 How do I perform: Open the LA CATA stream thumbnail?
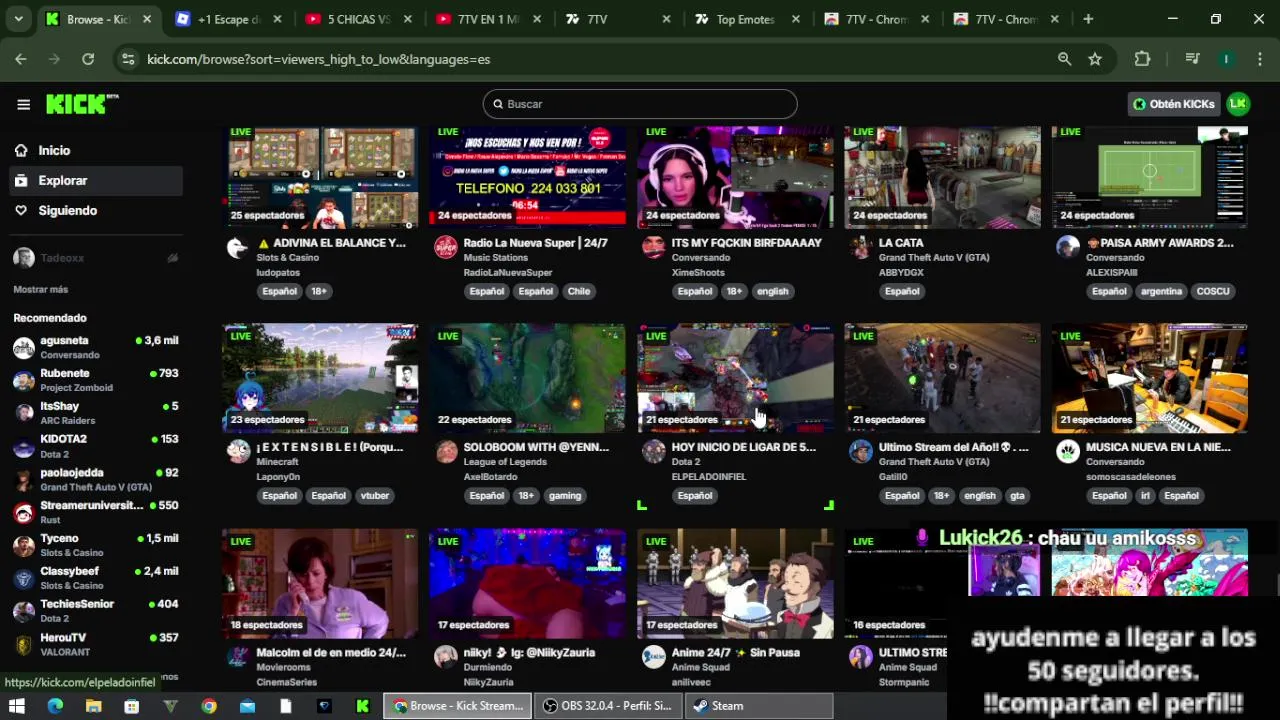coord(942,177)
